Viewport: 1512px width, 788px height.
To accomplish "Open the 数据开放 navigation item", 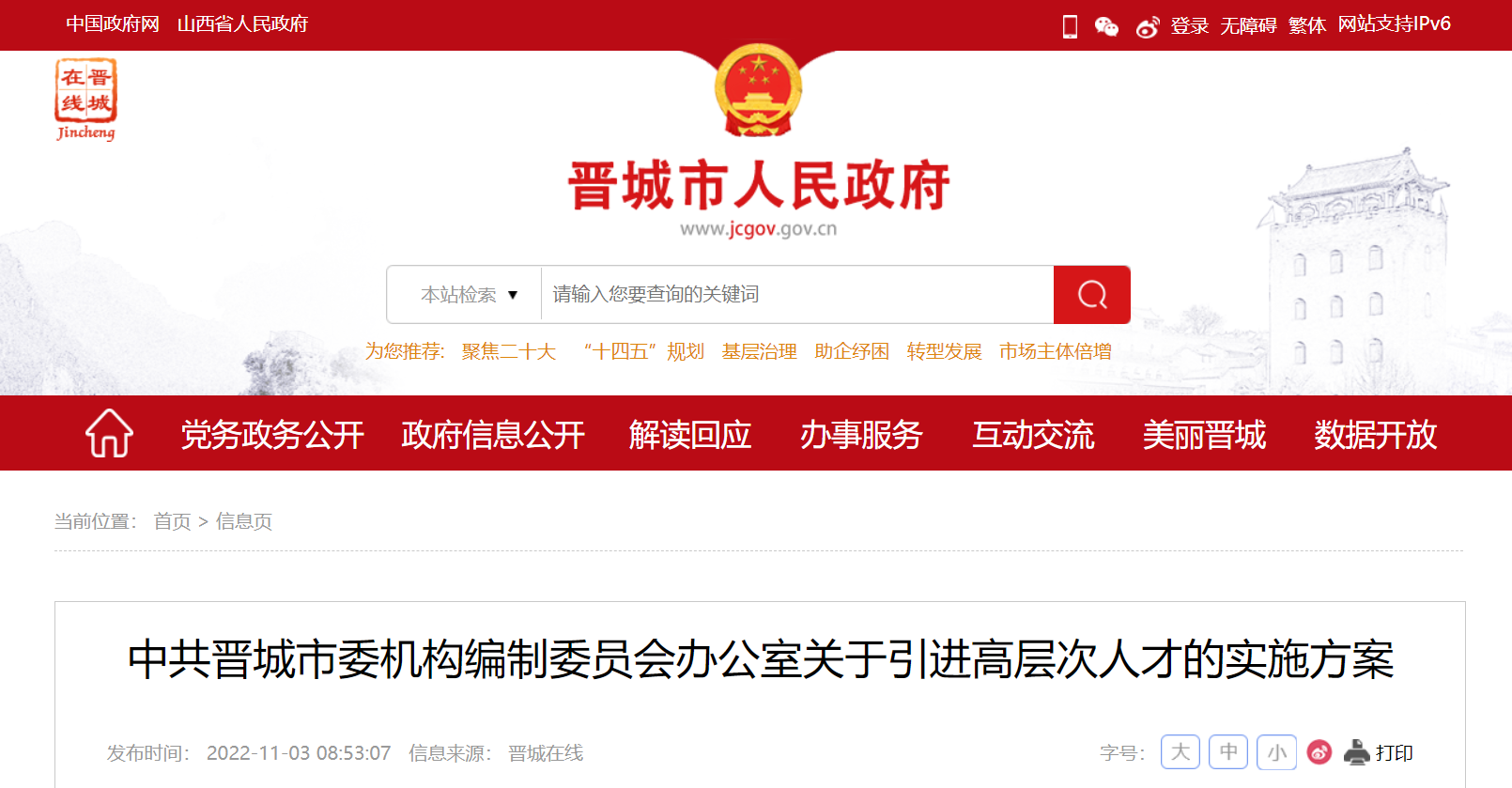I will point(1375,435).
